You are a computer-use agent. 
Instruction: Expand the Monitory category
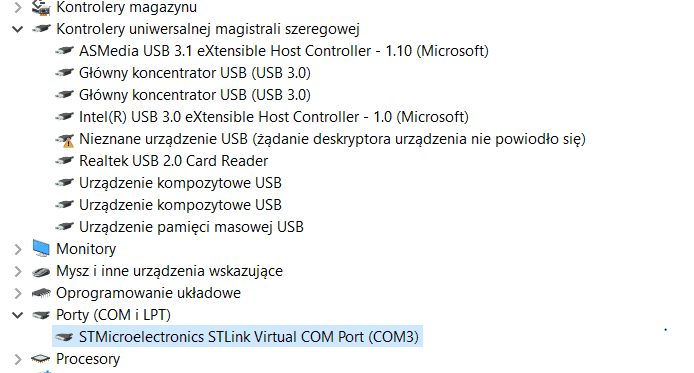pyautogui.click(x=18, y=250)
